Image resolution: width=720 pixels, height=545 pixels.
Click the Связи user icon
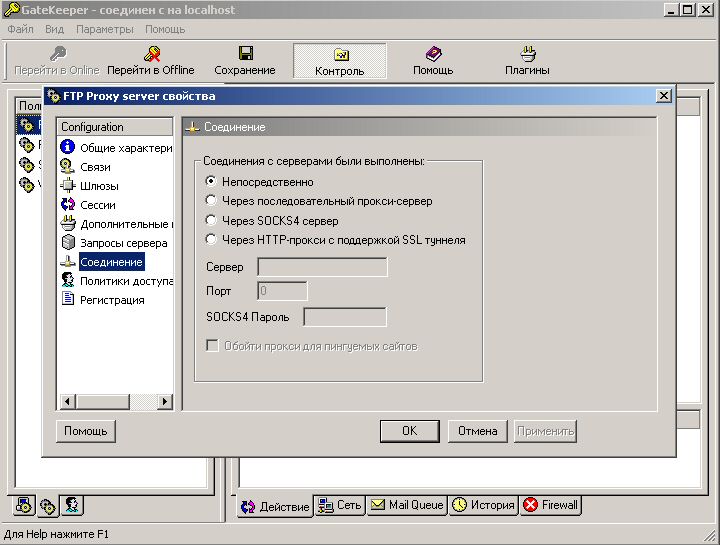(68, 166)
